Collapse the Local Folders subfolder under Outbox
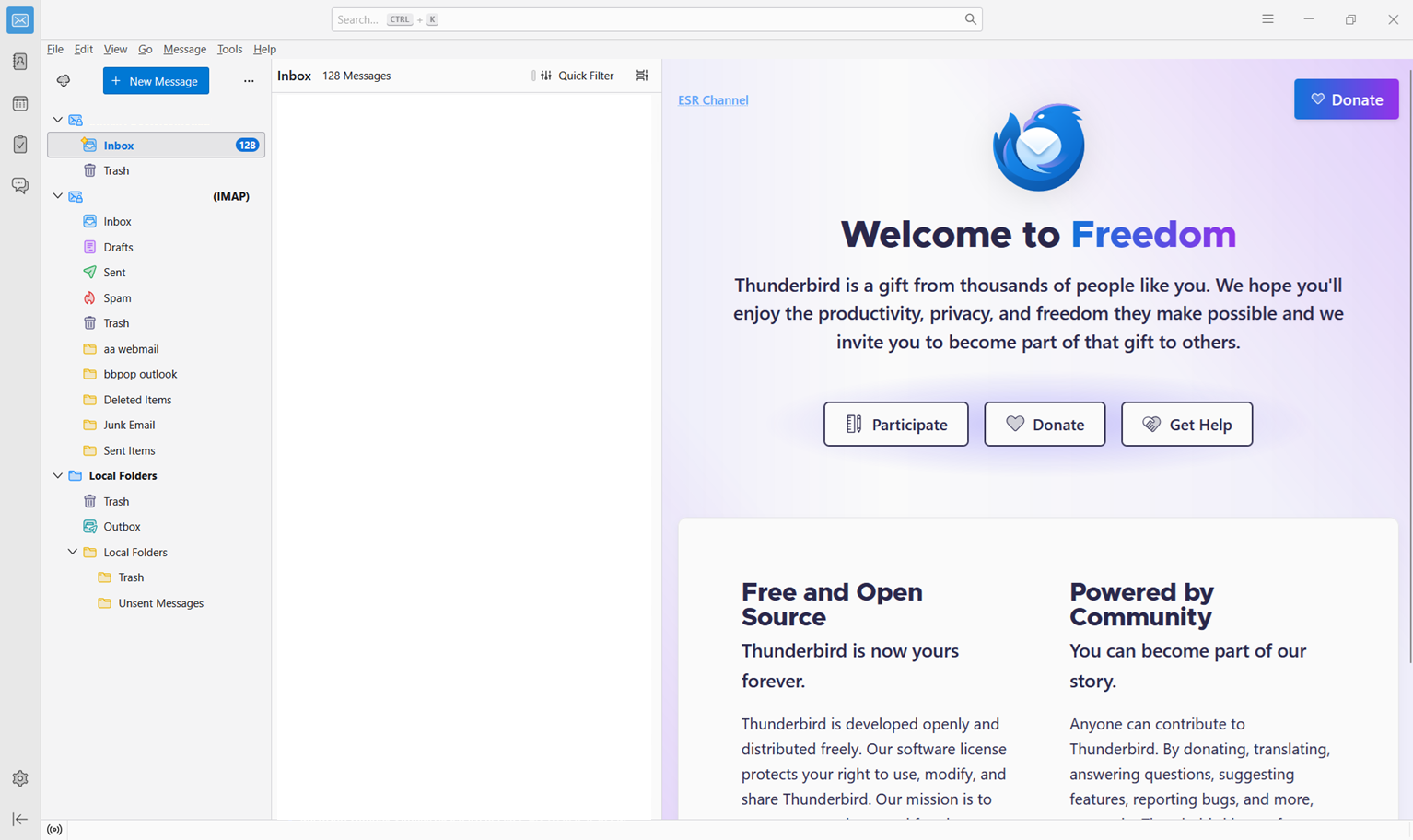The image size is (1413, 840). tap(73, 552)
